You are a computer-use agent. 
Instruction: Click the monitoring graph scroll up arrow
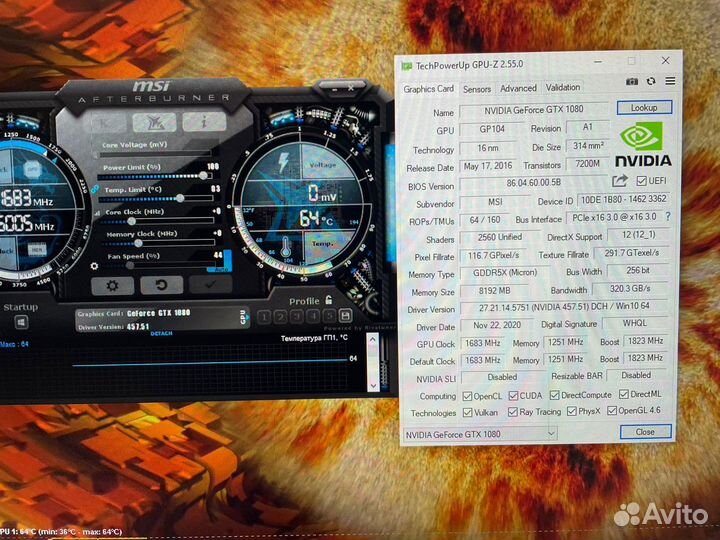pos(372,340)
